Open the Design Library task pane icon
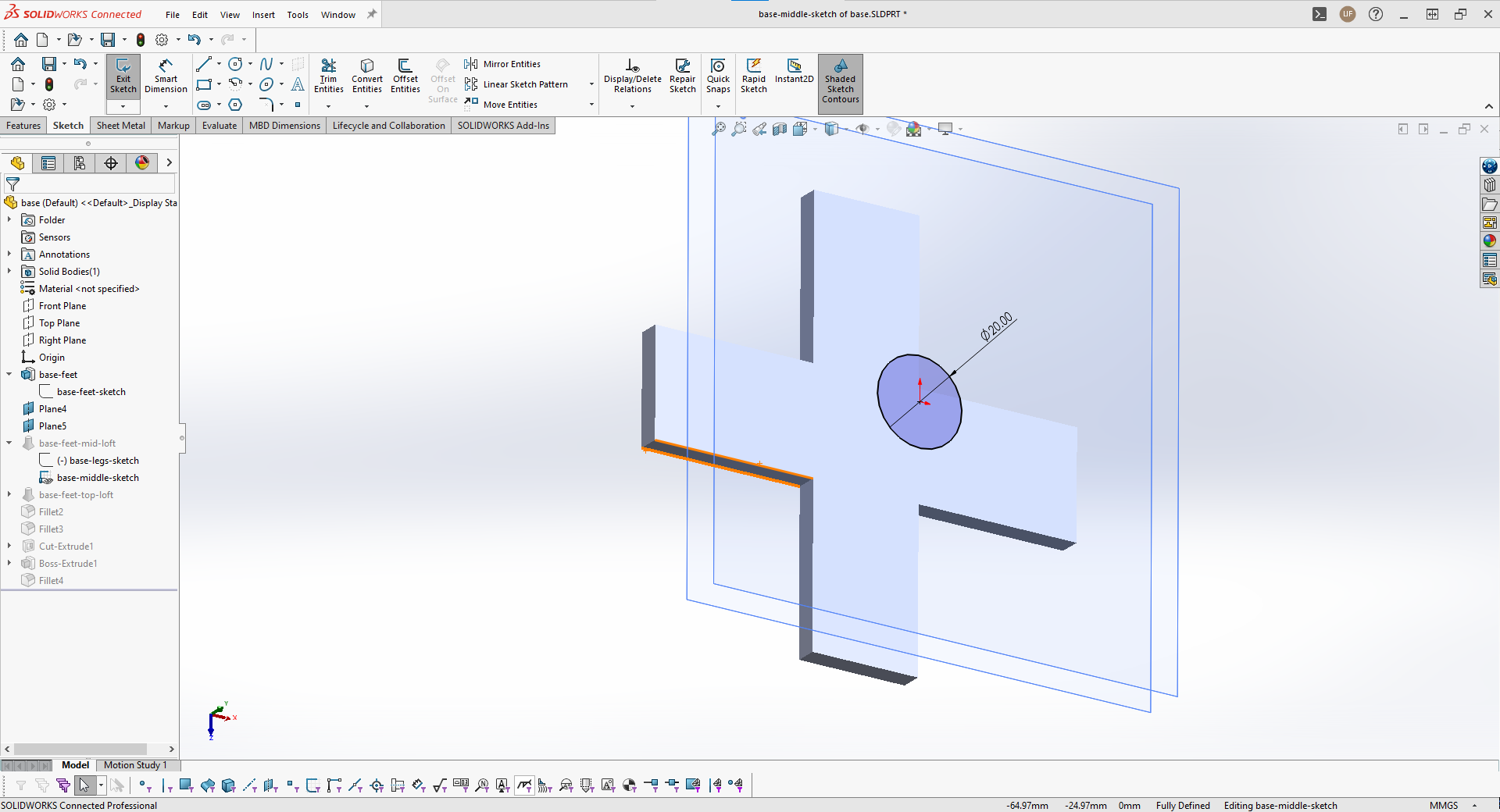Viewport: 1500px width, 812px height. 1490,185
